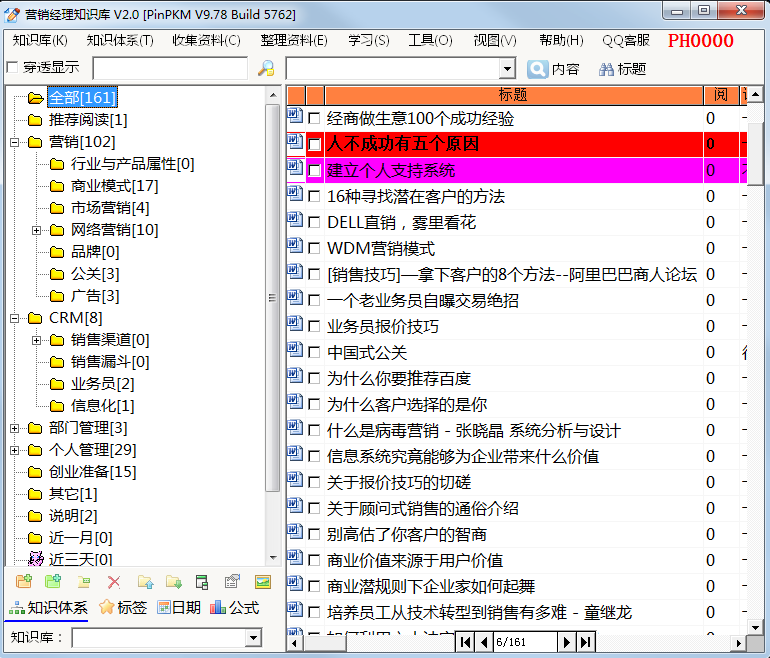Enable the 穿透显示 checkbox
Screen dimensions: 770x658
click(x=13, y=68)
